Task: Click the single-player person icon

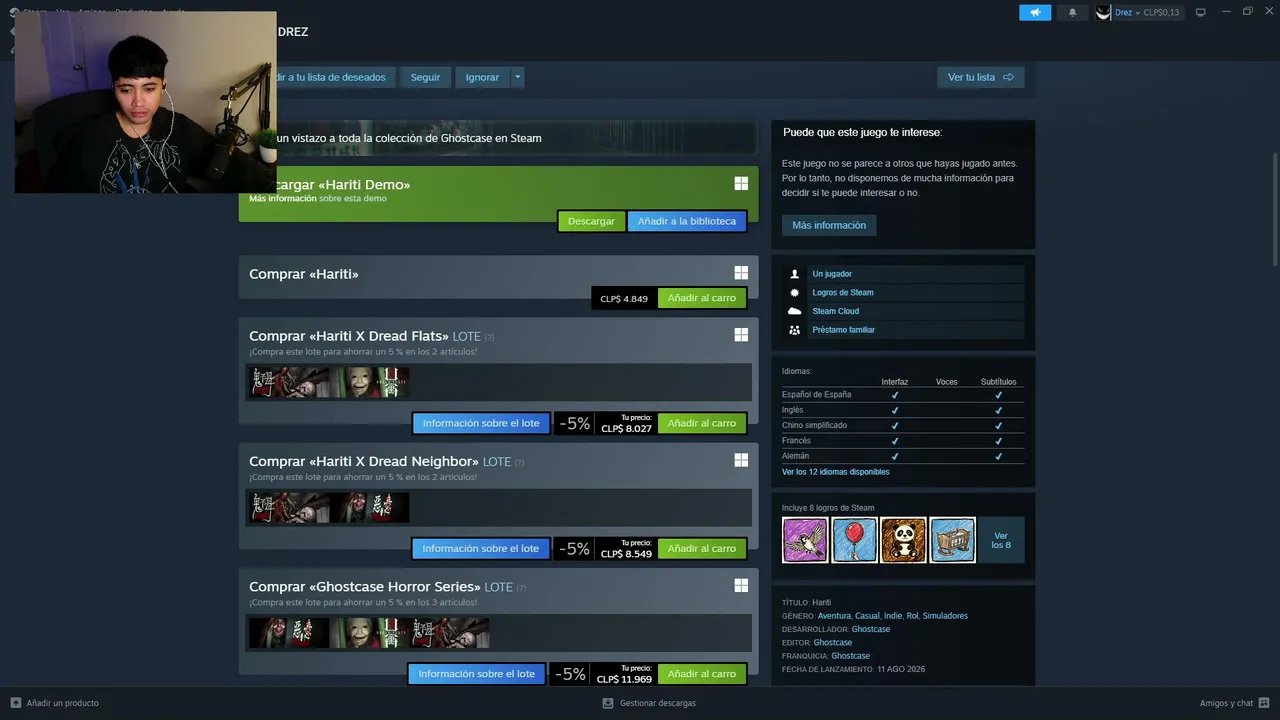Action: pyautogui.click(x=795, y=274)
